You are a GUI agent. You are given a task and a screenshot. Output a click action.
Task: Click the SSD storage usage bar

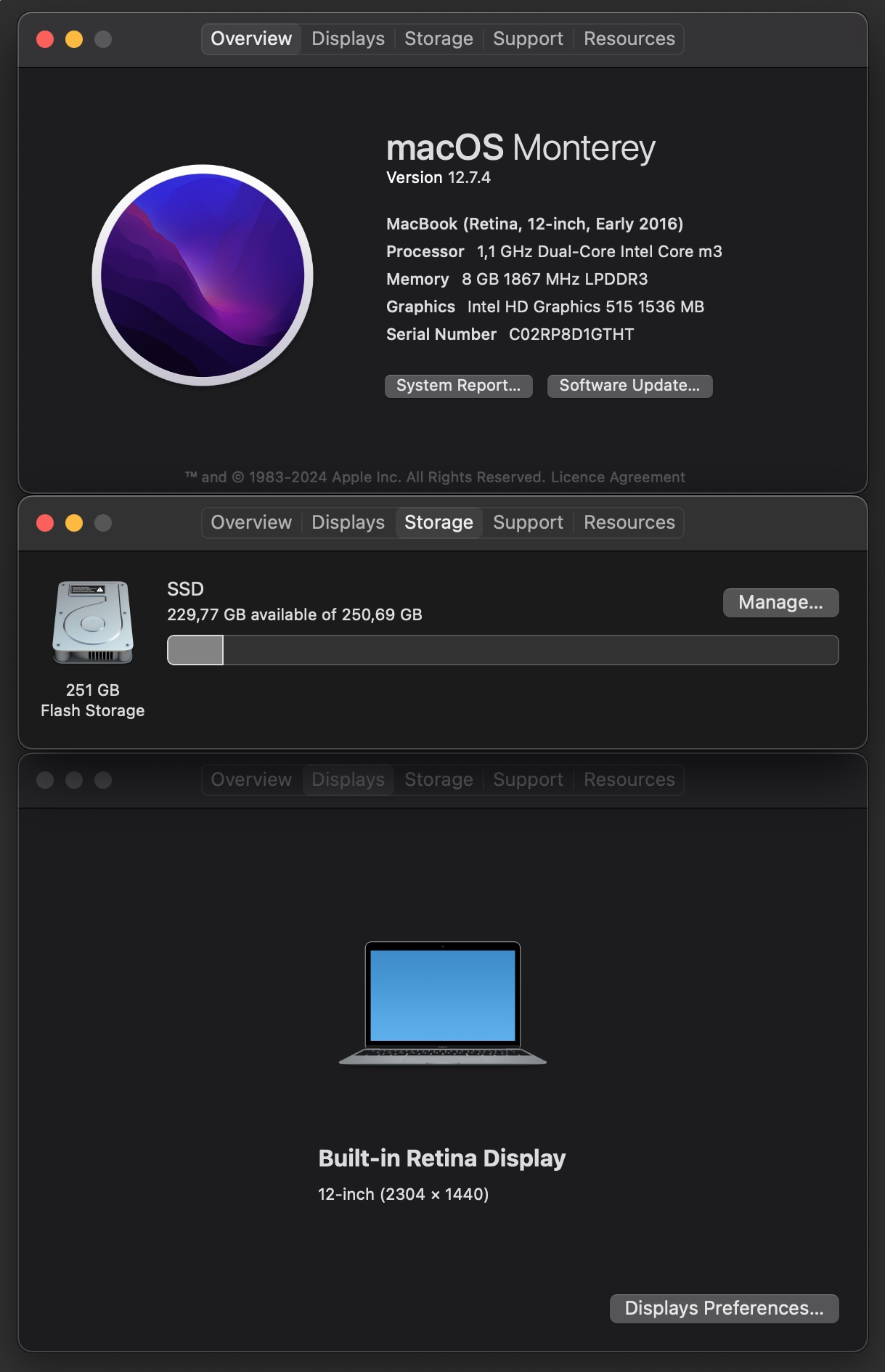pos(503,650)
